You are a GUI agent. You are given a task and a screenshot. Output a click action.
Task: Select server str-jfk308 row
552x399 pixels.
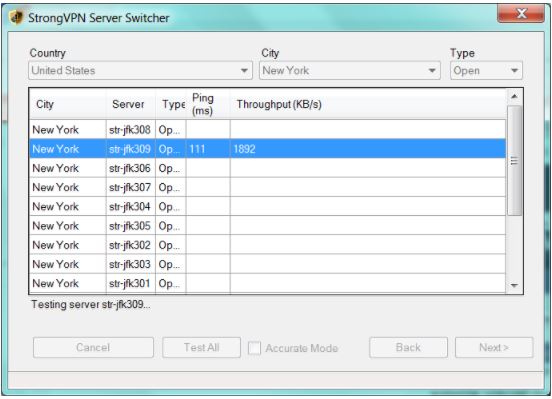[x=268, y=130]
